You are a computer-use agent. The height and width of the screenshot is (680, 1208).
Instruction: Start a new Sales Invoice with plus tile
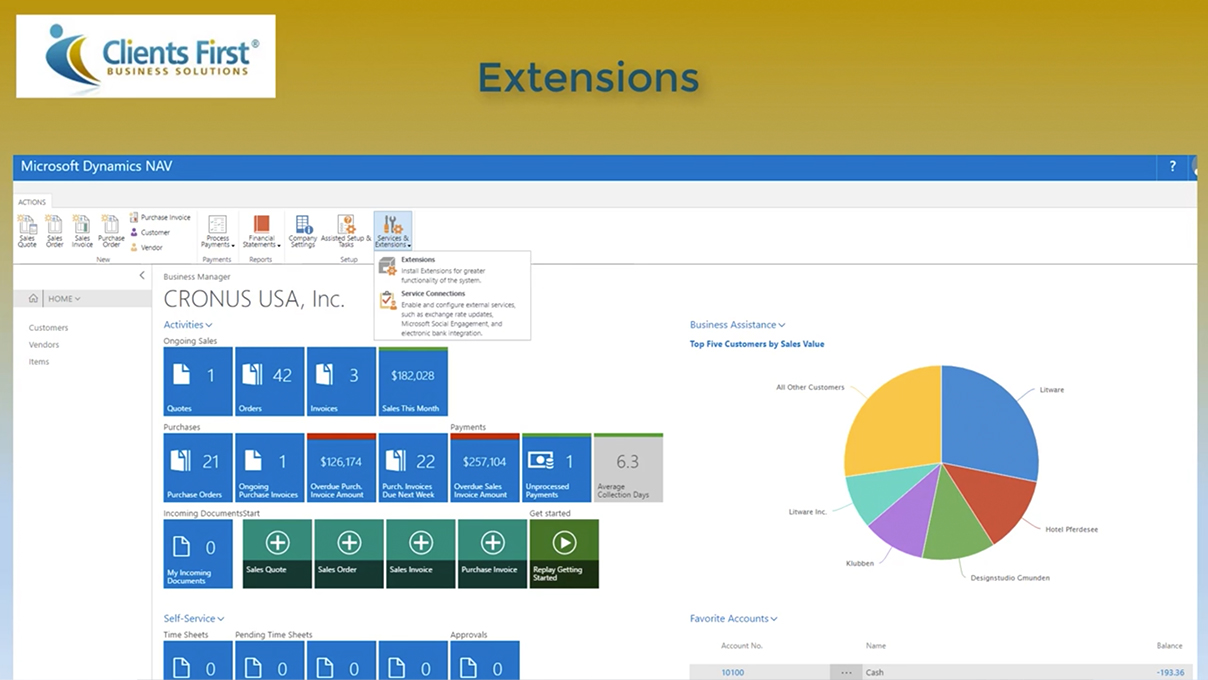coord(421,553)
